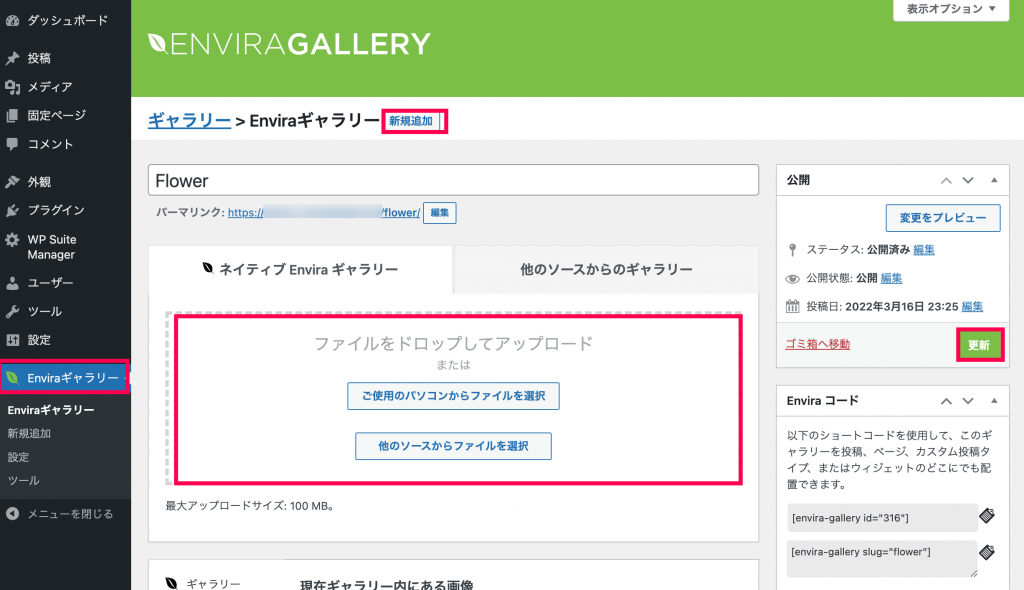Click the Flower gallery title field
The width and height of the screenshot is (1024, 590).
453,180
